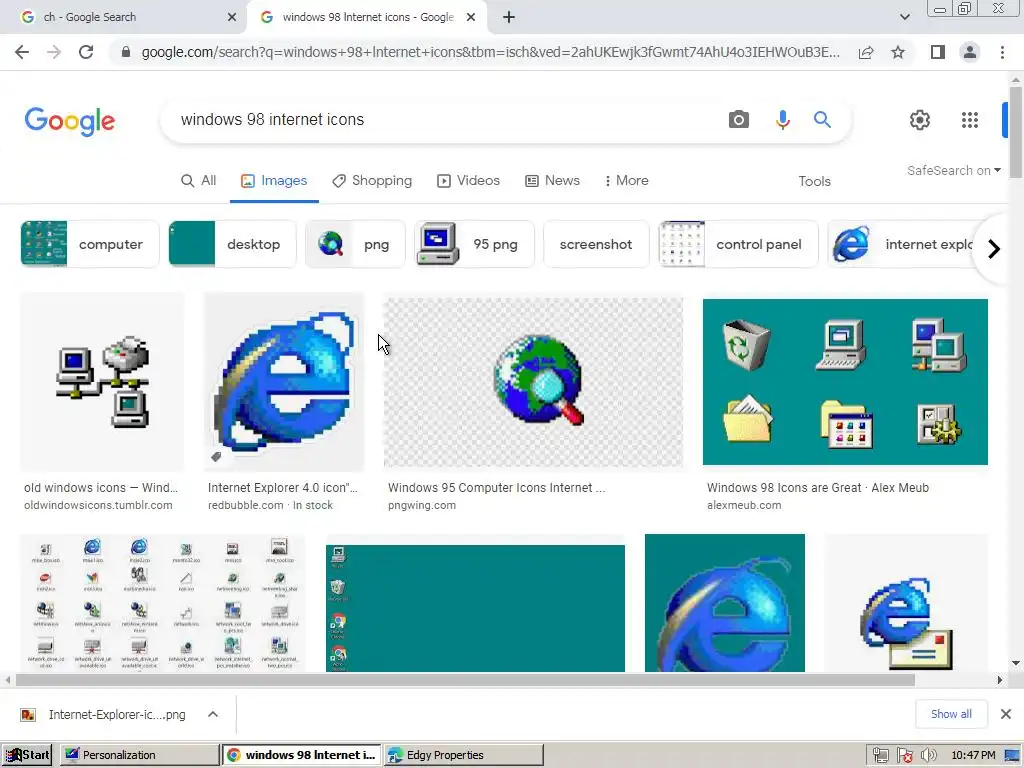Viewport: 1024px width, 768px height.
Task: Open icon collection sheet thumbnail
Action: click(162, 603)
